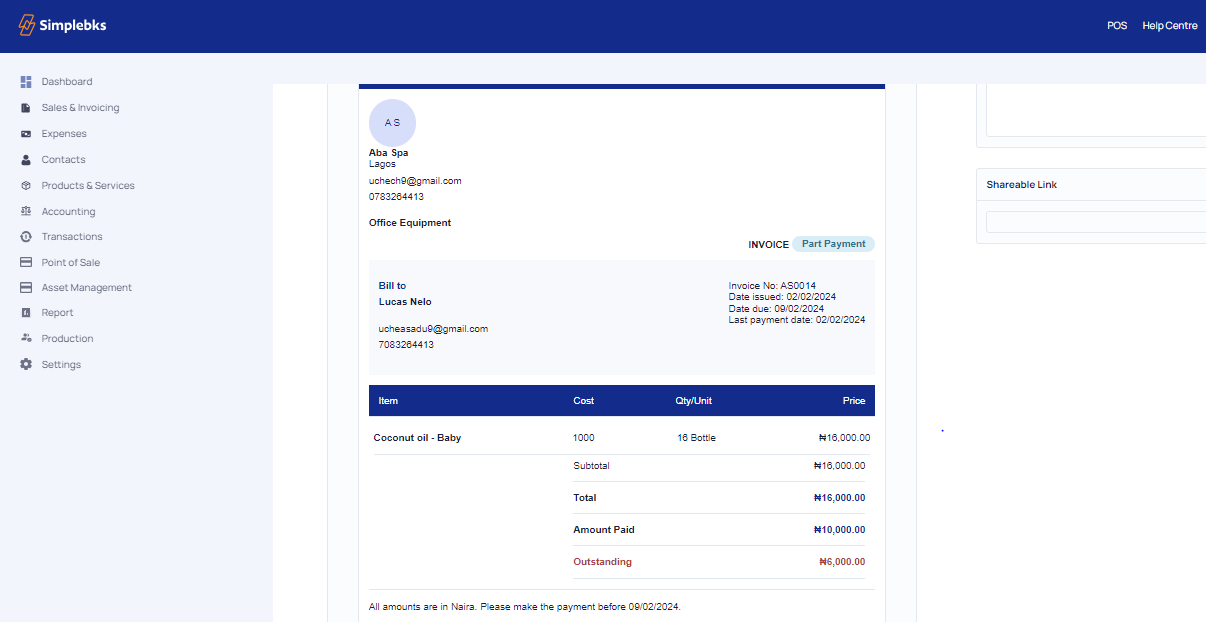
Task: Click the Asset Management card icon
Action: pos(26,288)
